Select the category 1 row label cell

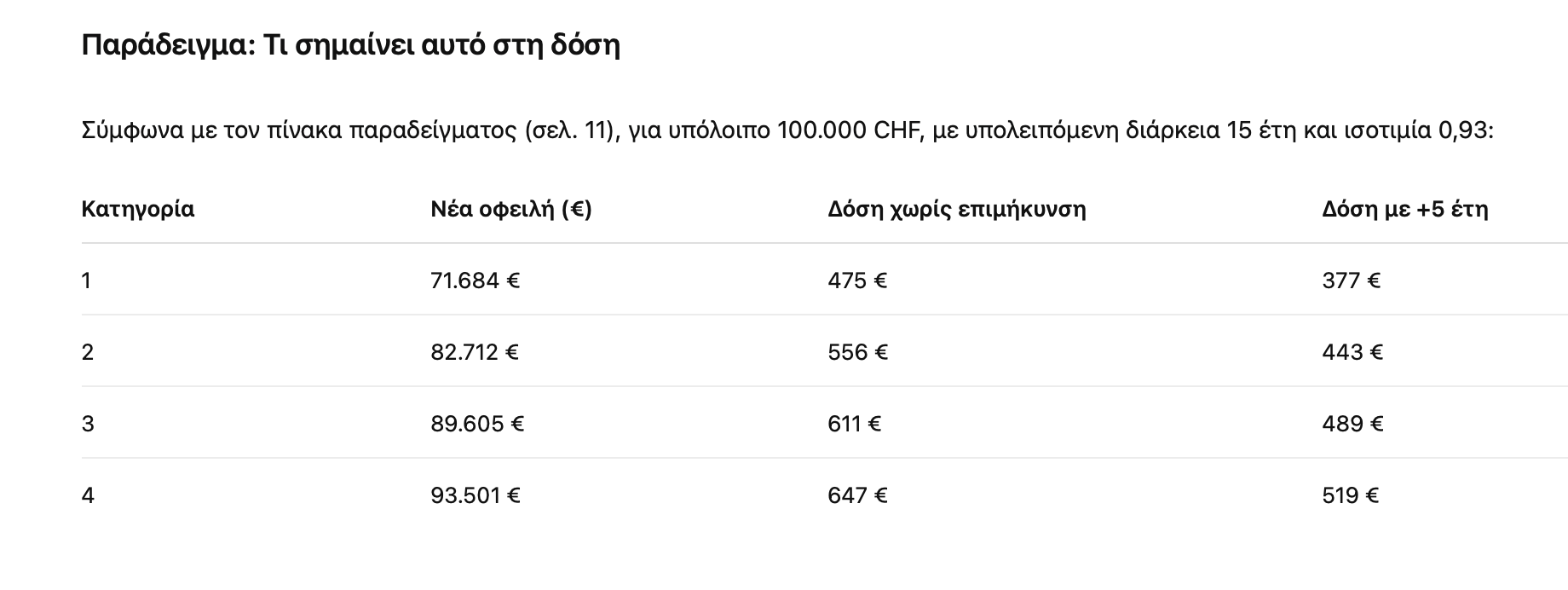click(x=87, y=281)
